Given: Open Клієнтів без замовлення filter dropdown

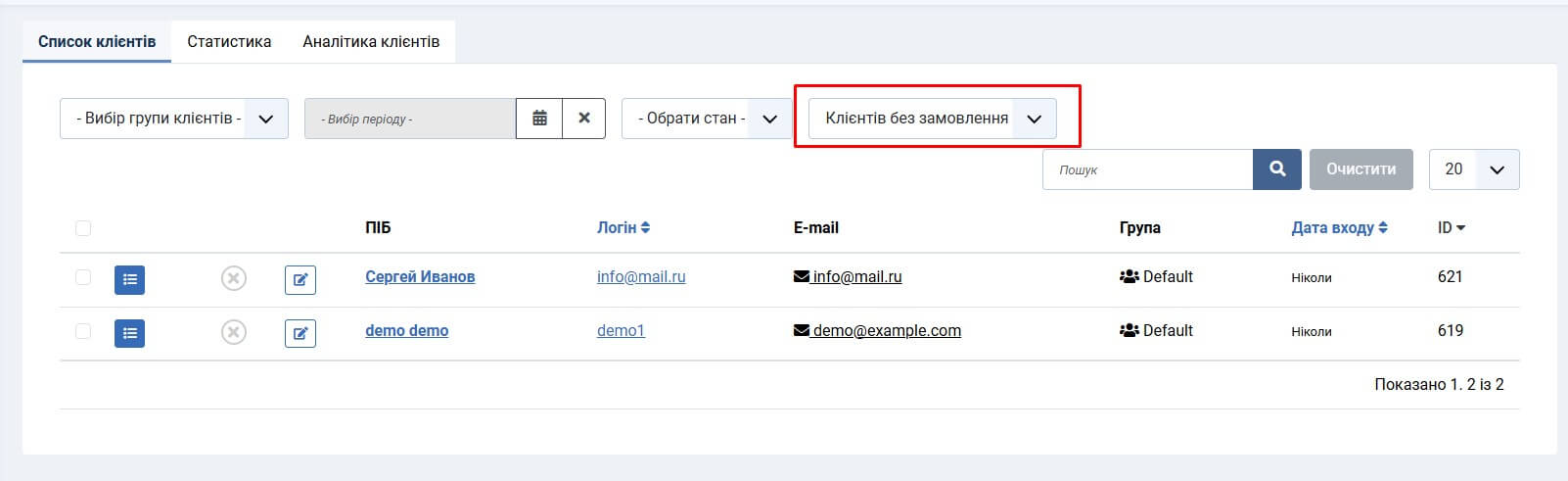Looking at the screenshot, I should [x=932, y=119].
